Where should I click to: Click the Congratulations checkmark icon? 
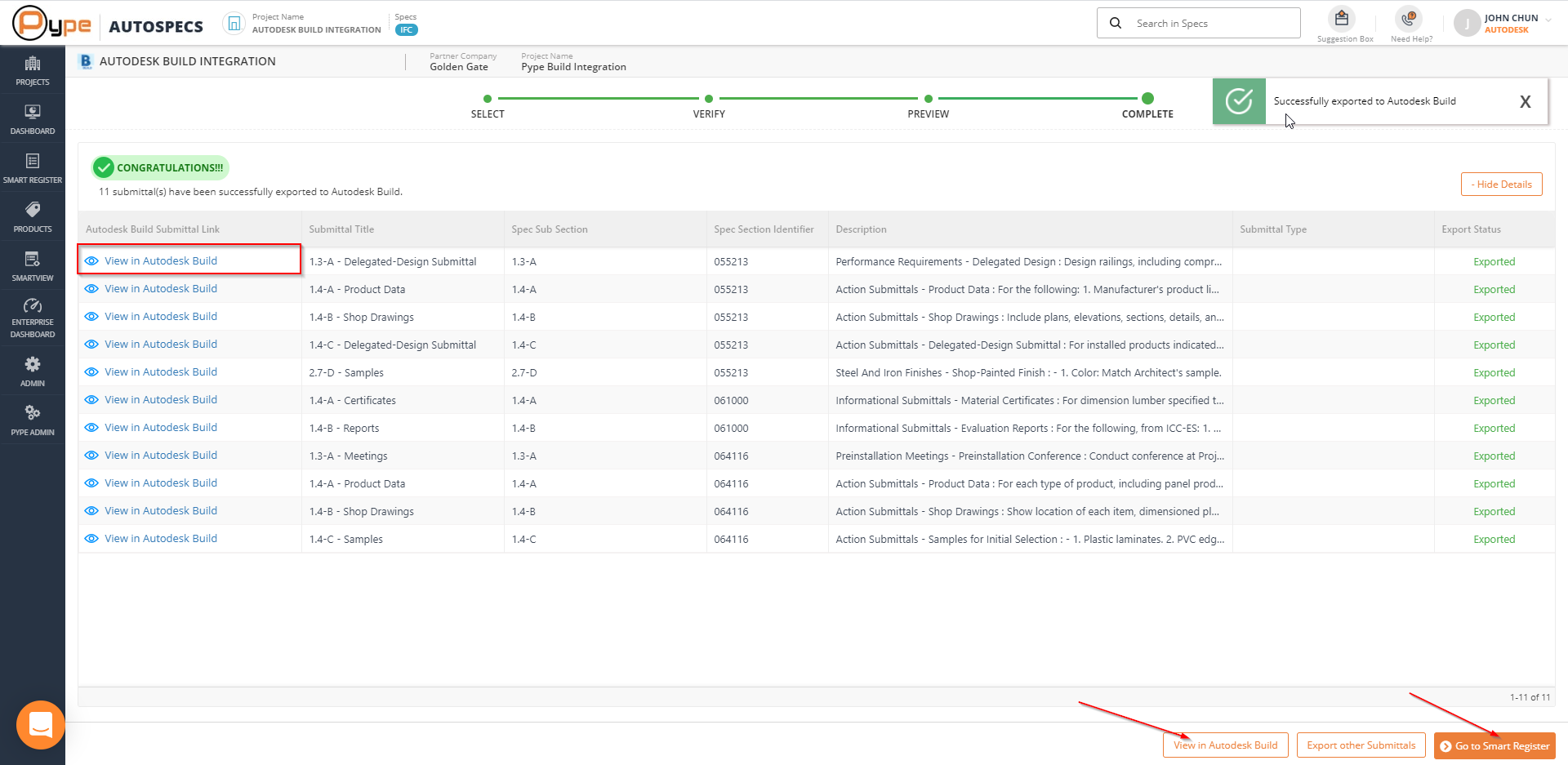[104, 168]
